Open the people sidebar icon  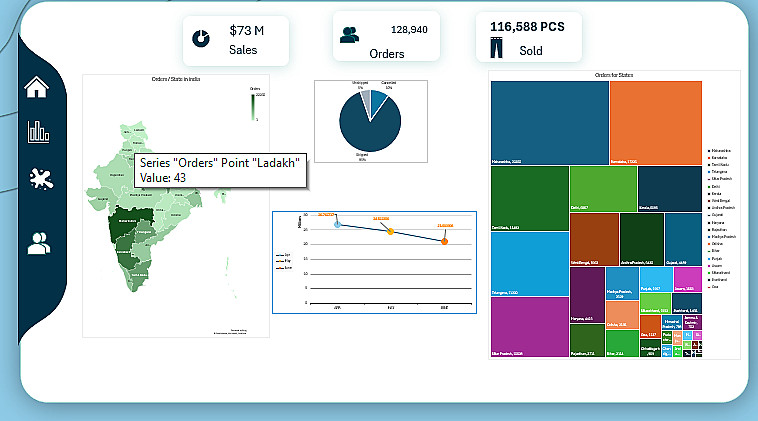pos(39,244)
